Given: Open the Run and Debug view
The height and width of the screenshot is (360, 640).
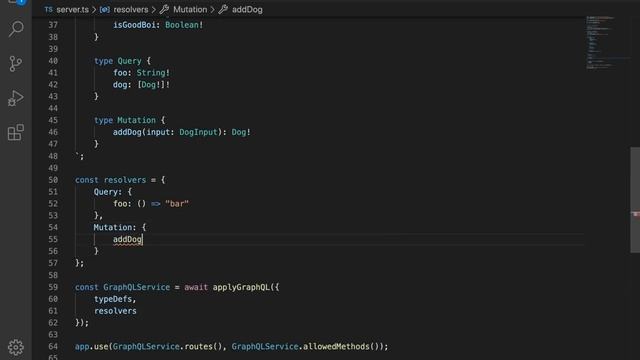Looking at the screenshot, I should tap(16, 98).
